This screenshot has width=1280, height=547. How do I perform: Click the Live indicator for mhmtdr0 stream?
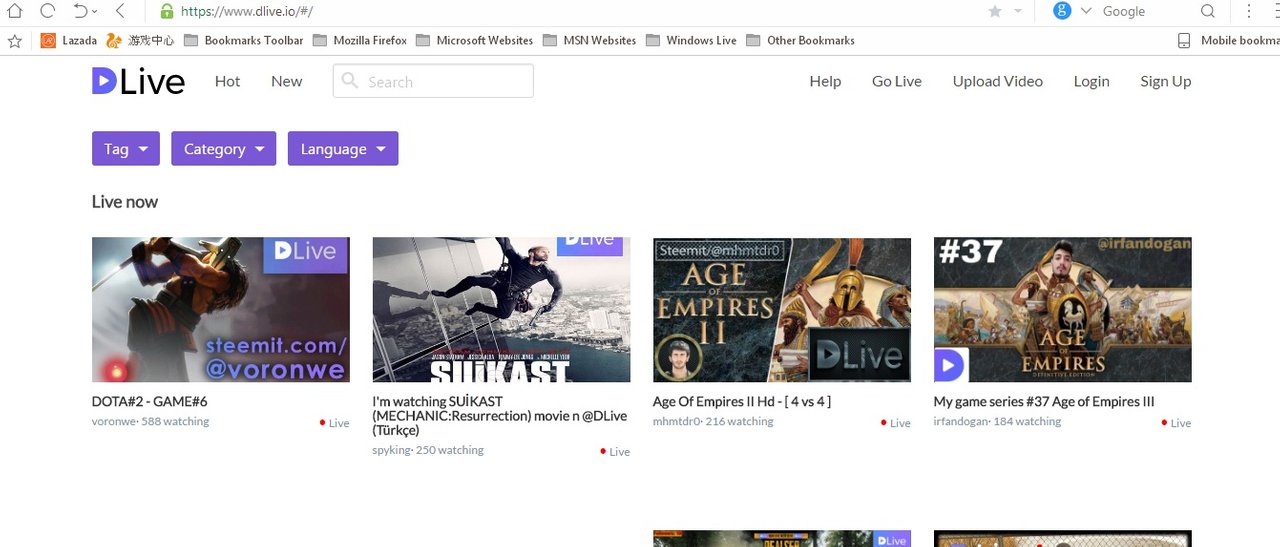coord(896,423)
